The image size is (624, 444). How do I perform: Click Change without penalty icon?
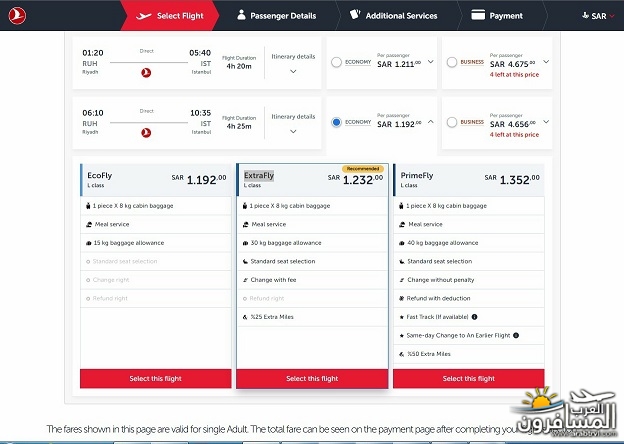402,280
